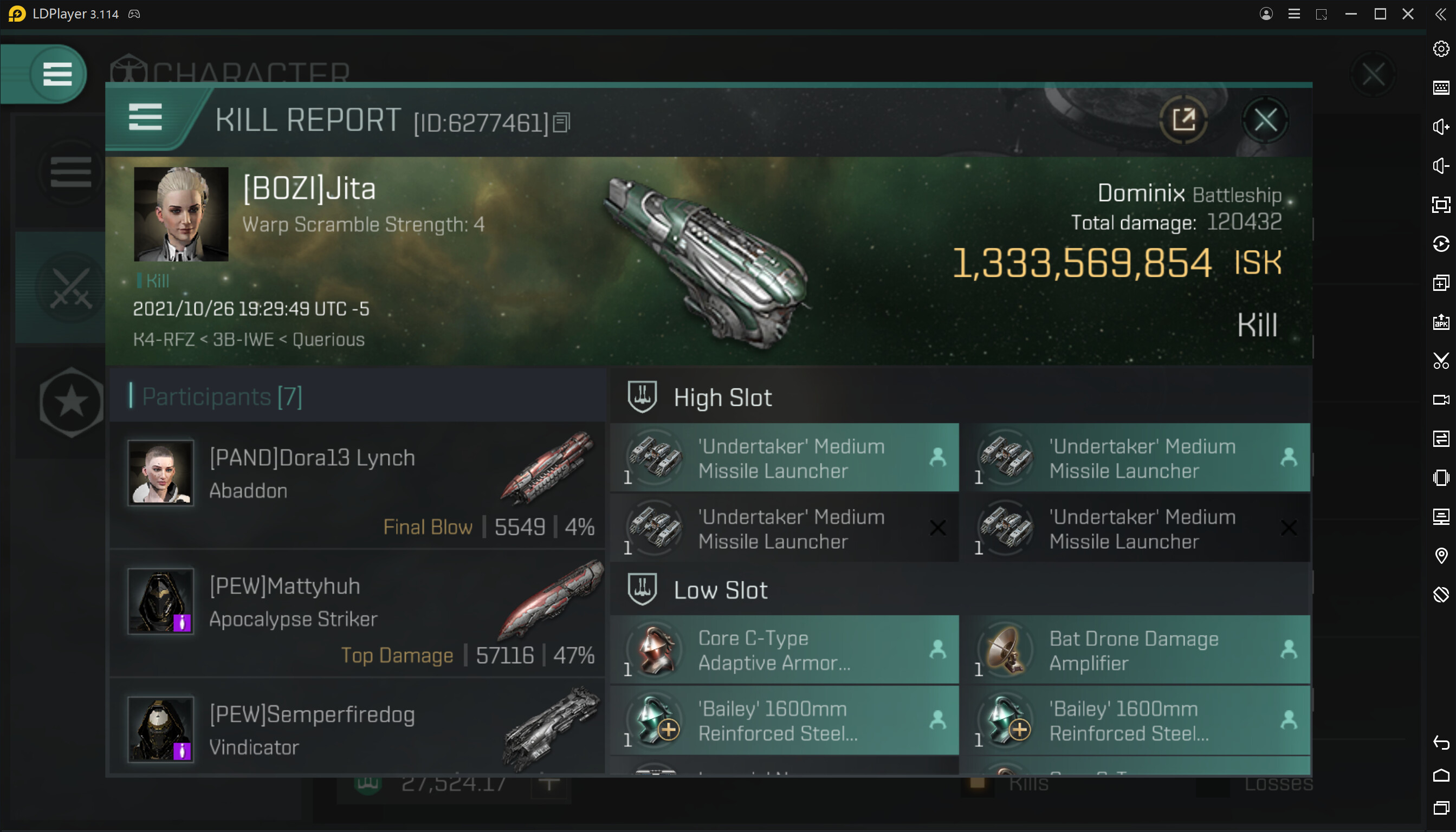Open the kill report hamburger menu
1456x832 pixels.
point(145,117)
